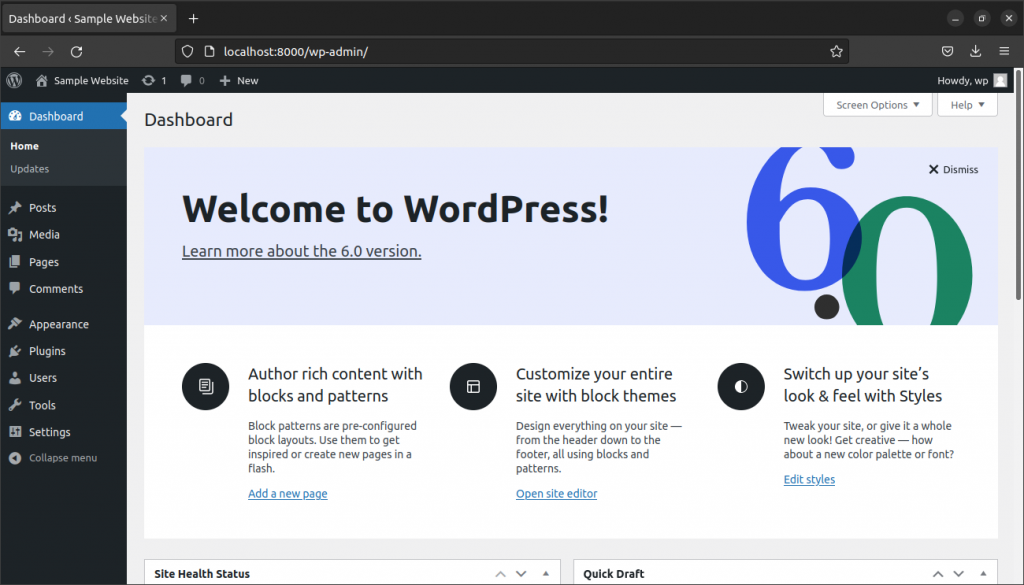1024x585 pixels.
Task: Select the Dashboard ‹ Sample Website tab
Action: click(x=89, y=18)
